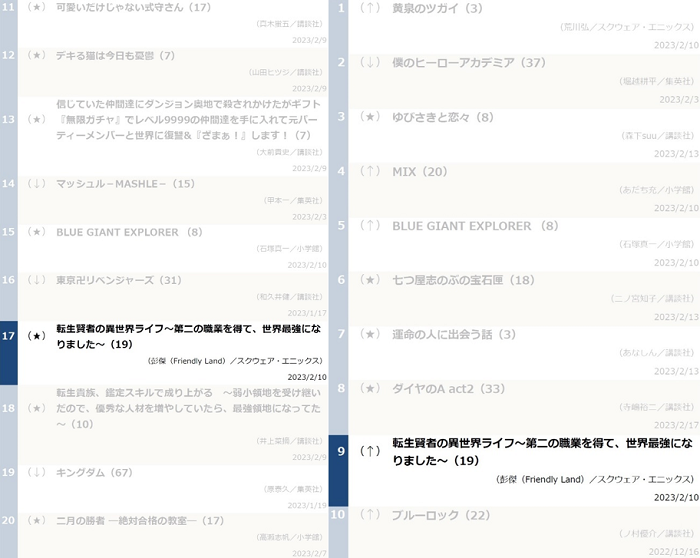The width and height of the screenshot is (700, 558).
Task: Click the date 2023/1/19 under キングダム
Action: tap(307, 506)
